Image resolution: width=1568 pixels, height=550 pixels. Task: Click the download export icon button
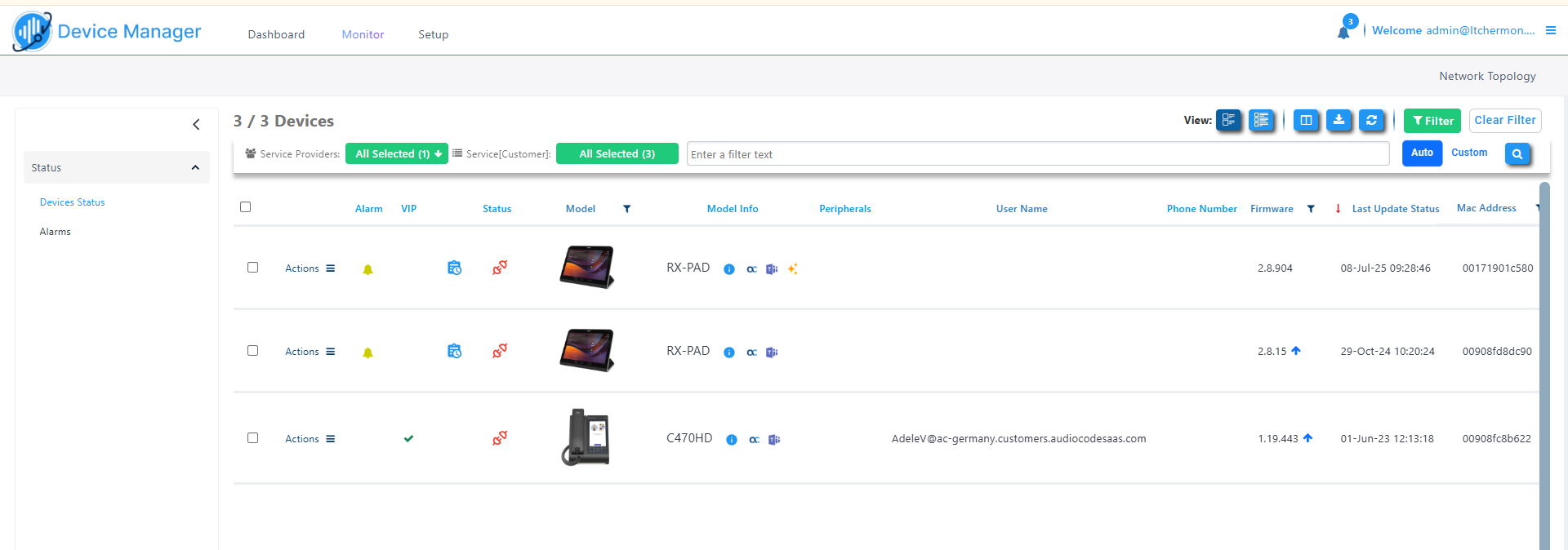coord(1339,121)
